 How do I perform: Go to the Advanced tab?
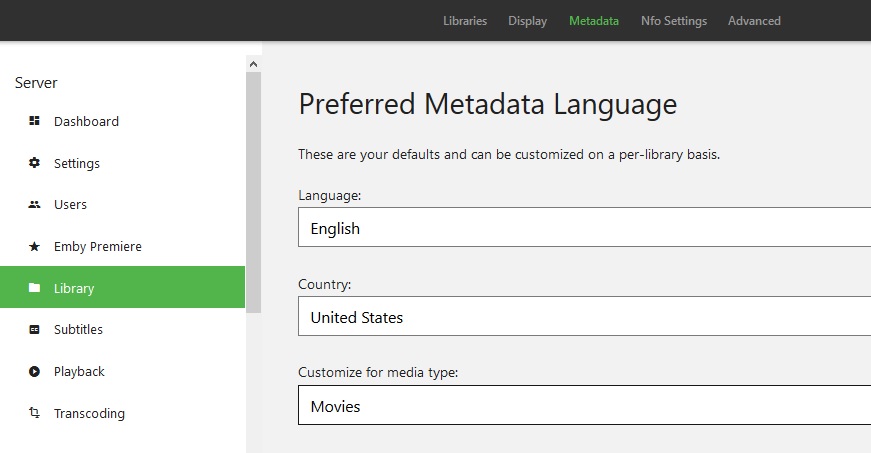(x=754, y=21)
